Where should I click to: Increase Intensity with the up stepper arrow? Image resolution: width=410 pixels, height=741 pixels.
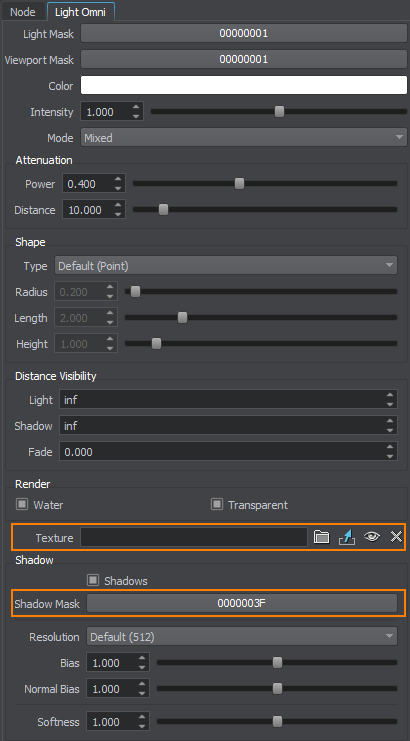coord(136,108)
